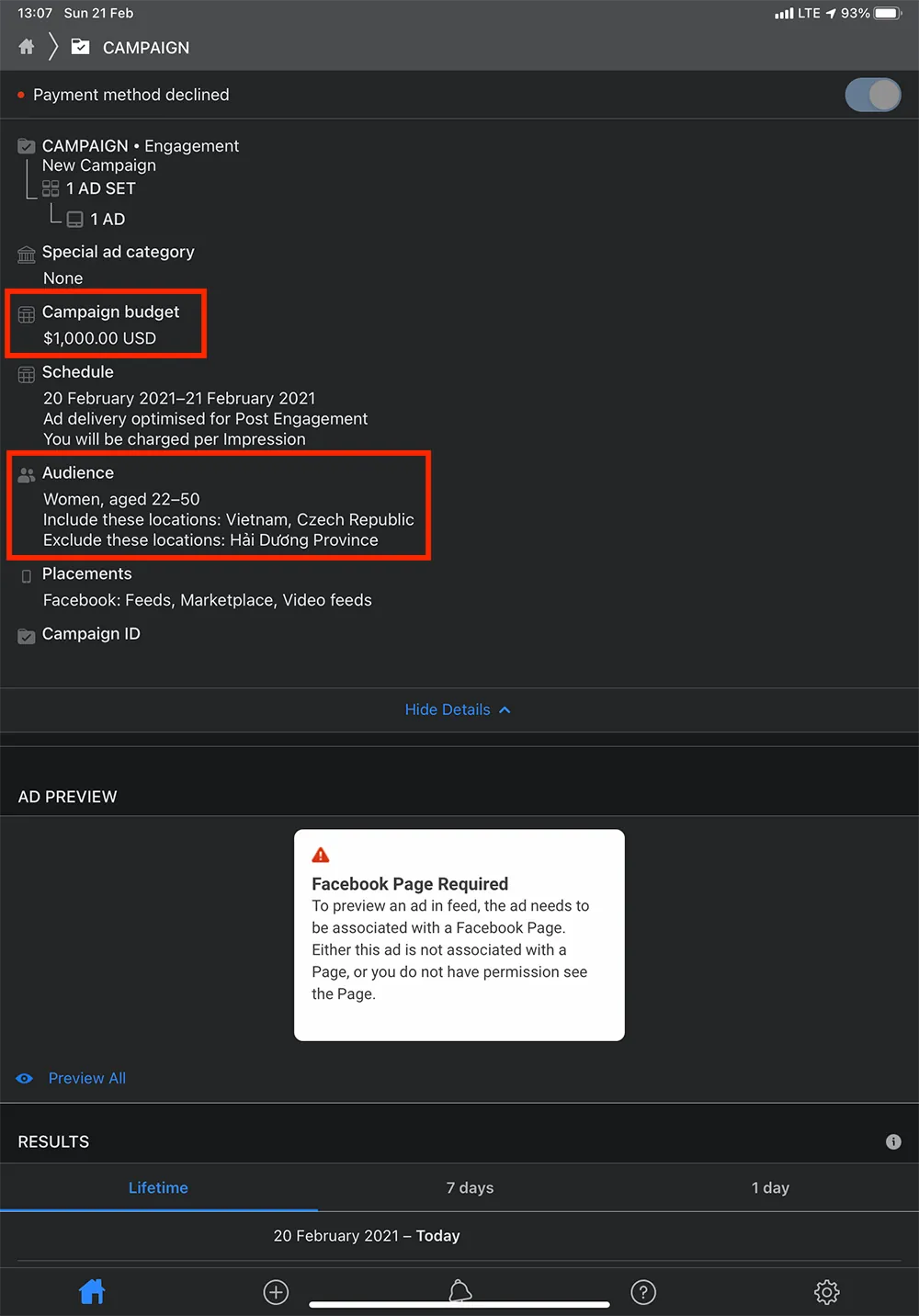Tap the Schedule calendar icon
The width and height of the screenshot is (919, 1316).
pyautogui.click(x=27, y=374)
